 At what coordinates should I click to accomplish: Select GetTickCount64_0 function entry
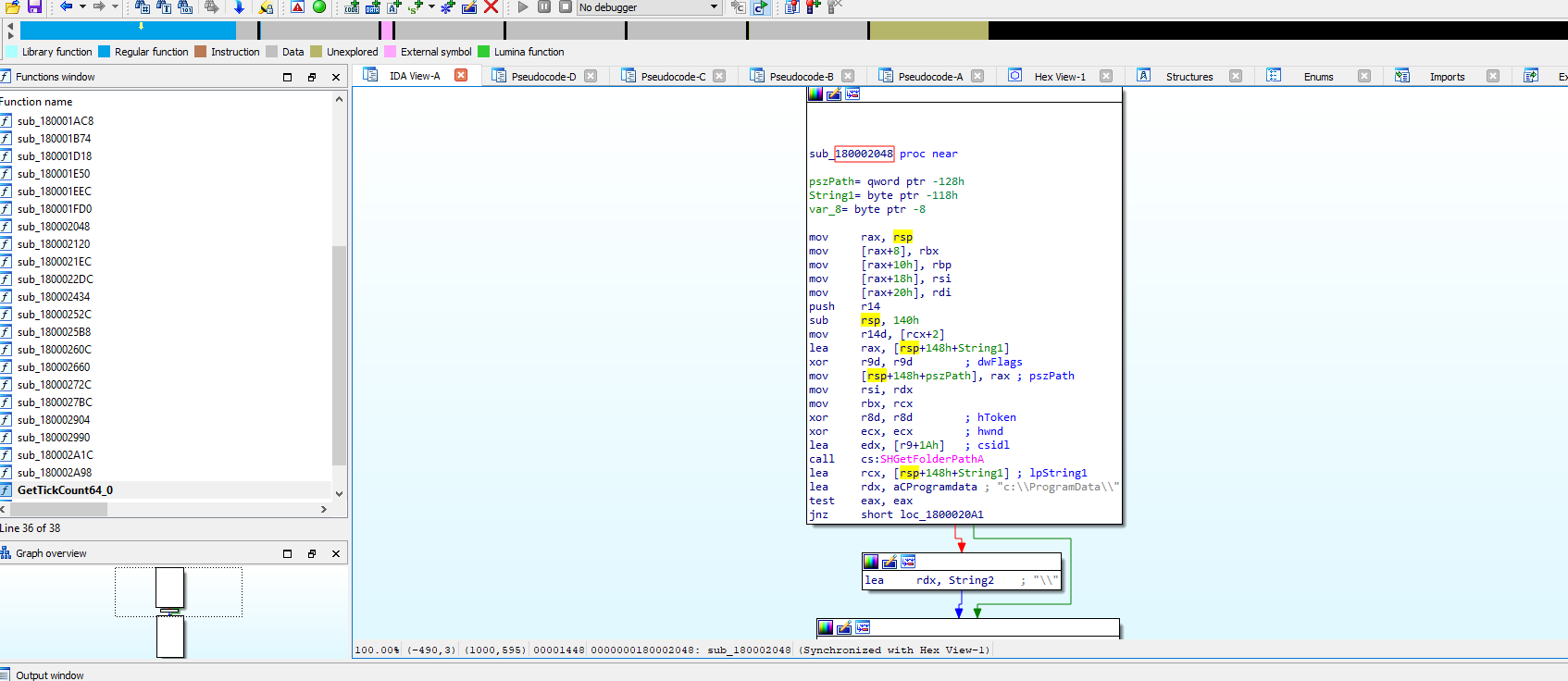[x=65, y=490]
